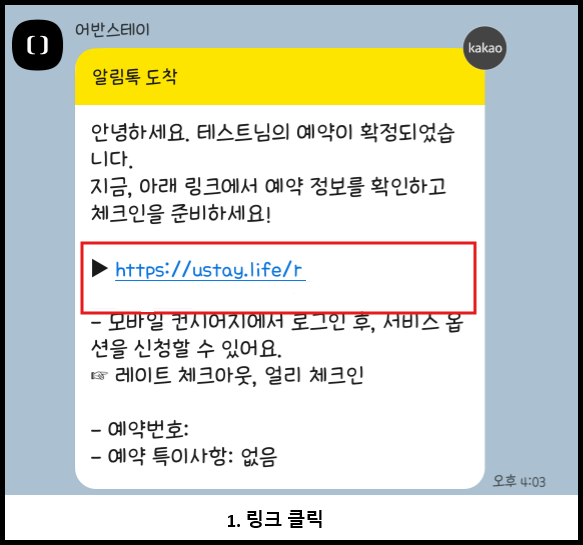This screenshot has width=583, height=545.
Task: Click the 지금, 아래 링크에서 예약 정보를 line
Action: (268, 187)
